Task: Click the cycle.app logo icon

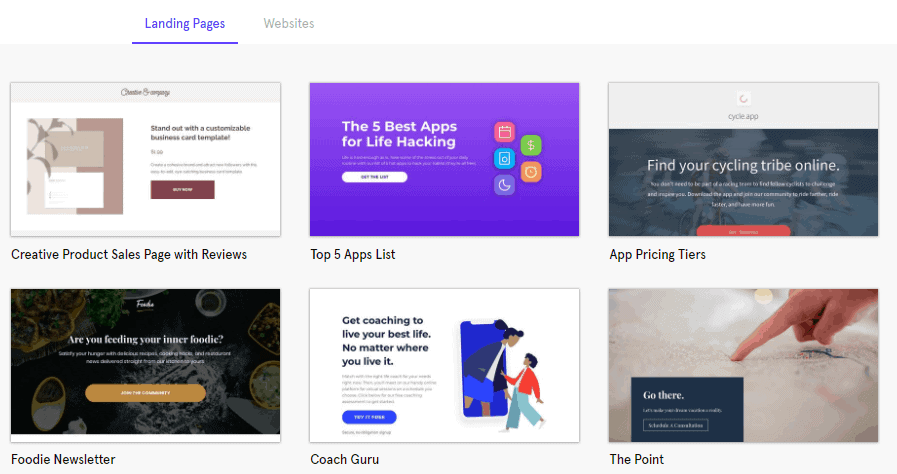Action: [x=743, y=99]
